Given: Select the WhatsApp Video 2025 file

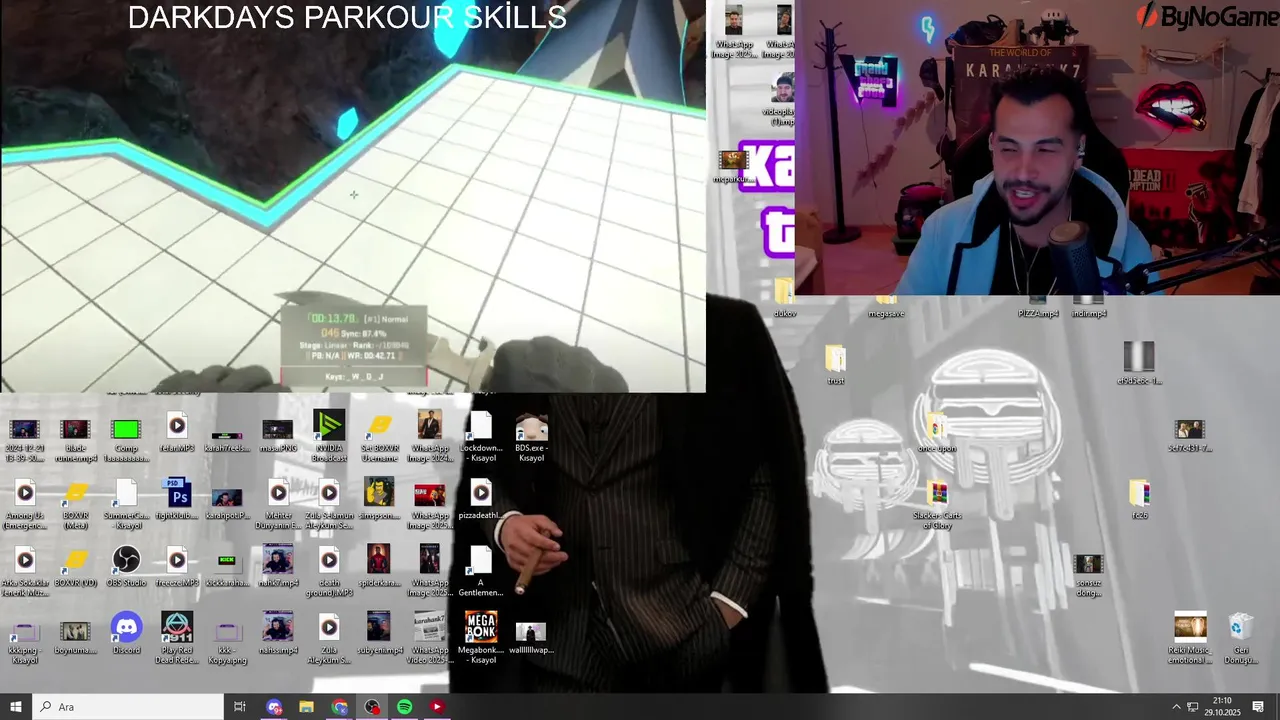Looking at the screenshot, I should [x=430, y=627].
